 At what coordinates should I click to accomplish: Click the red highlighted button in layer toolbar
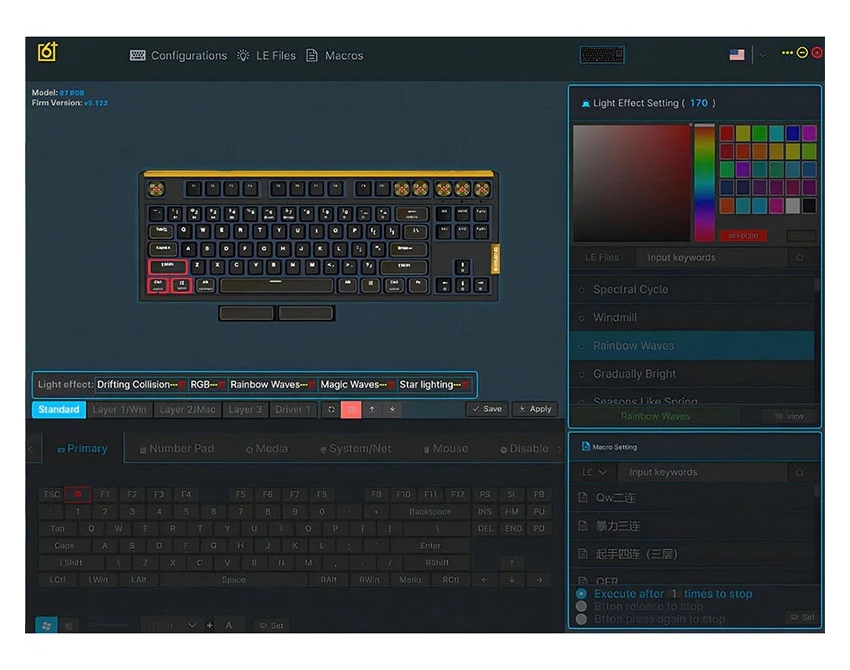coord(351,409)
